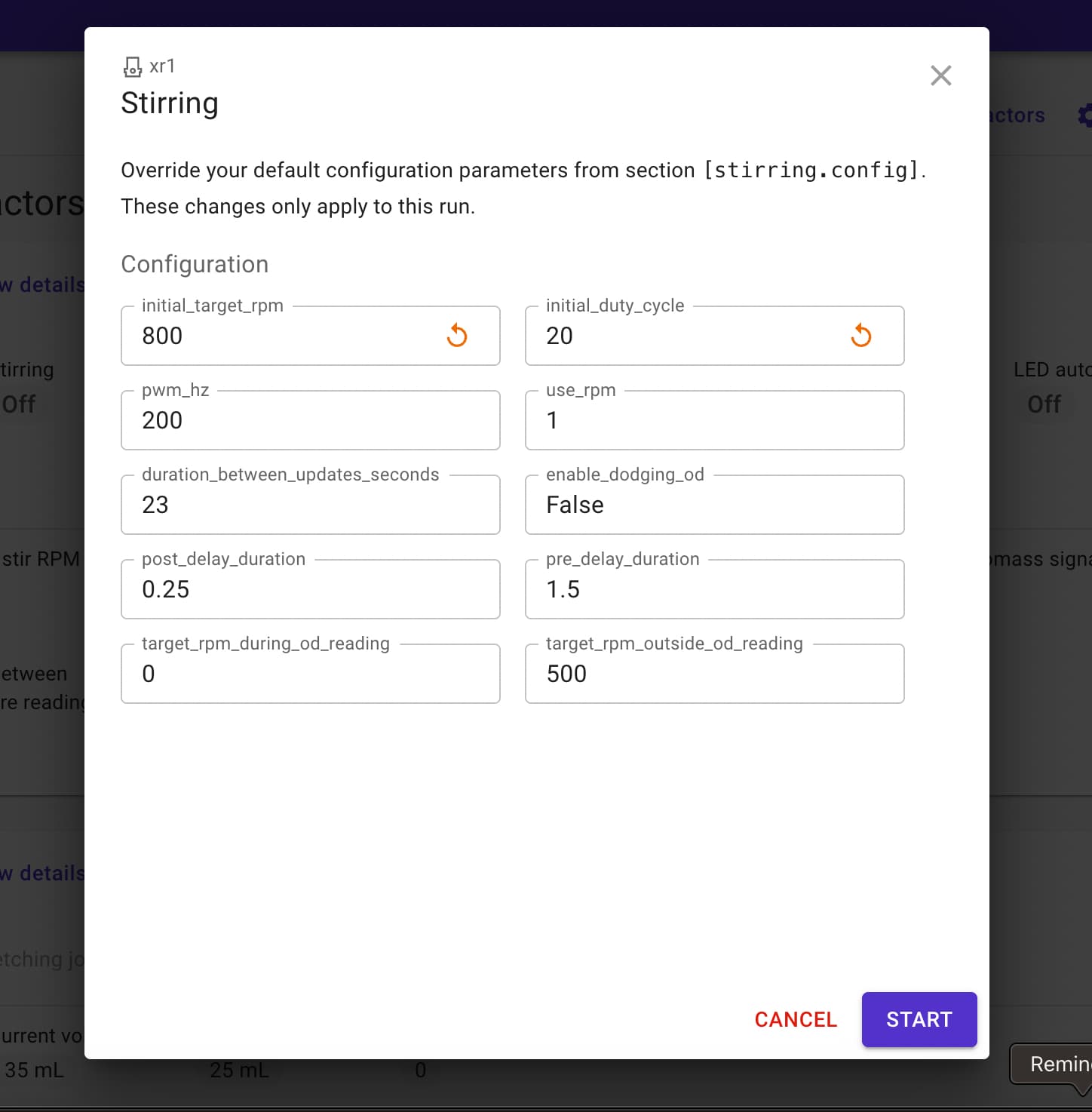Click the xr1 unit icon
Screen dimensions: 1092x1112
[x=133, y=67]
